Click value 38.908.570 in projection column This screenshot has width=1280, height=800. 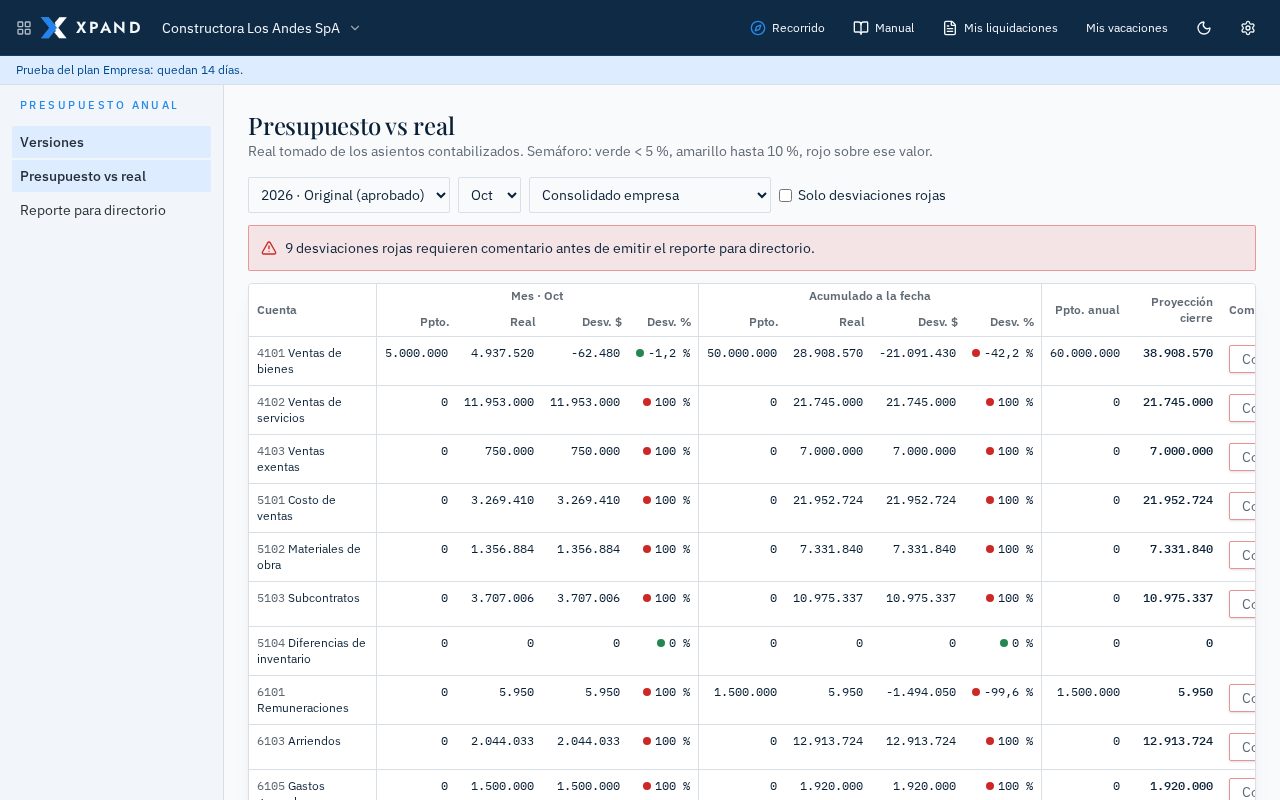coord(1178,353)
